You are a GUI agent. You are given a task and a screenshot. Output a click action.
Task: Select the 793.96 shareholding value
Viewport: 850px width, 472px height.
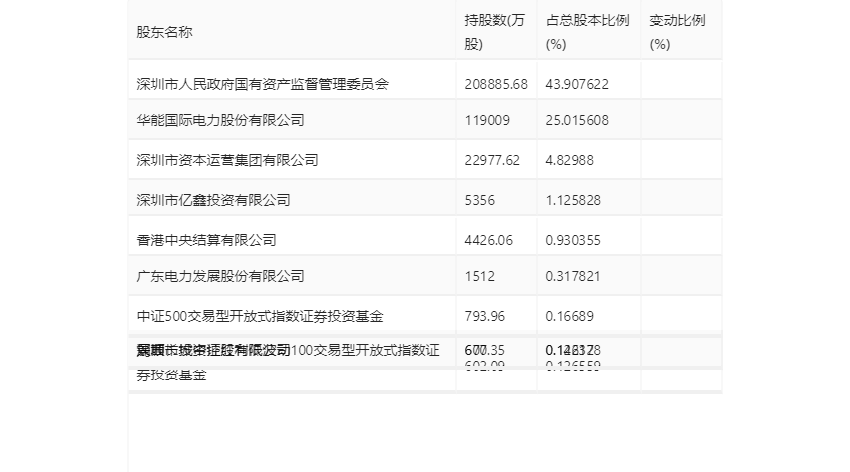[x=484, y=316]
